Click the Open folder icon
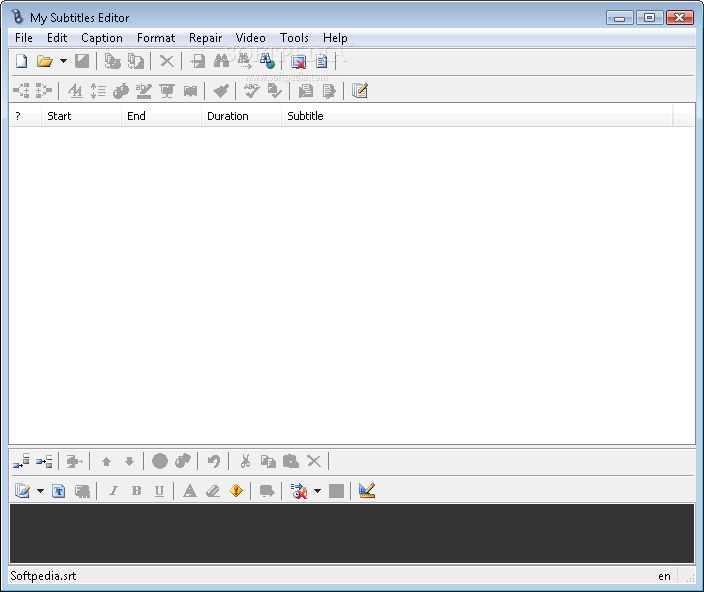704x592 pixels. pyautogui.click(x=44, y=61)
